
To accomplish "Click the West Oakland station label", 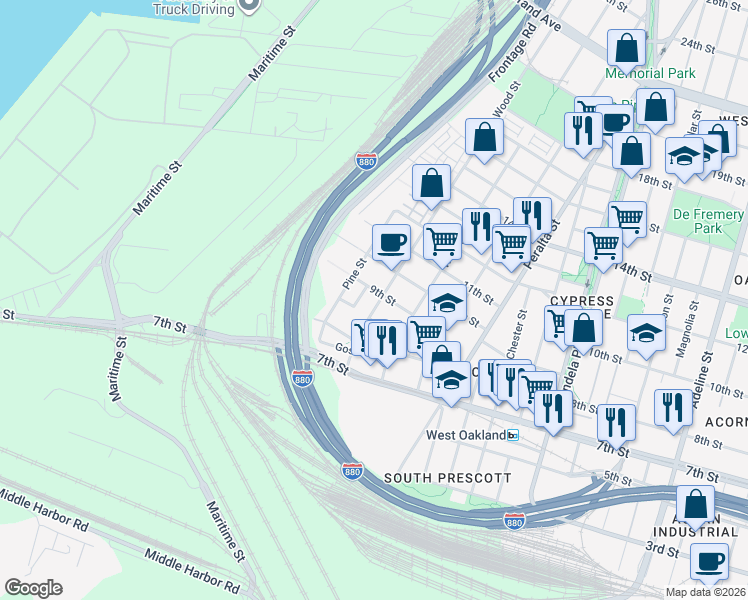I will click(x=466, y=435).
